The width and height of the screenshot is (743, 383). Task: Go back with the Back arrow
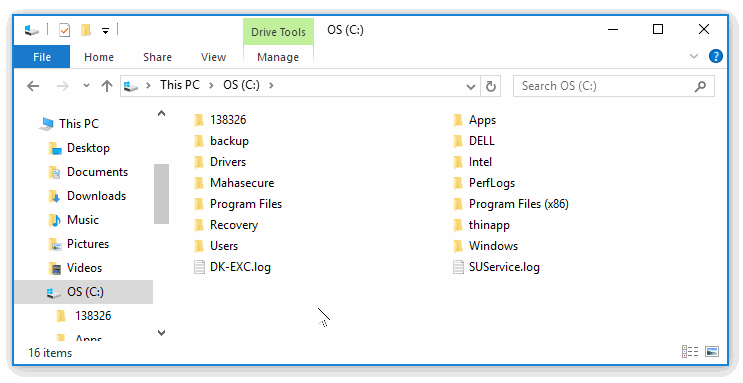pos(33,86)
